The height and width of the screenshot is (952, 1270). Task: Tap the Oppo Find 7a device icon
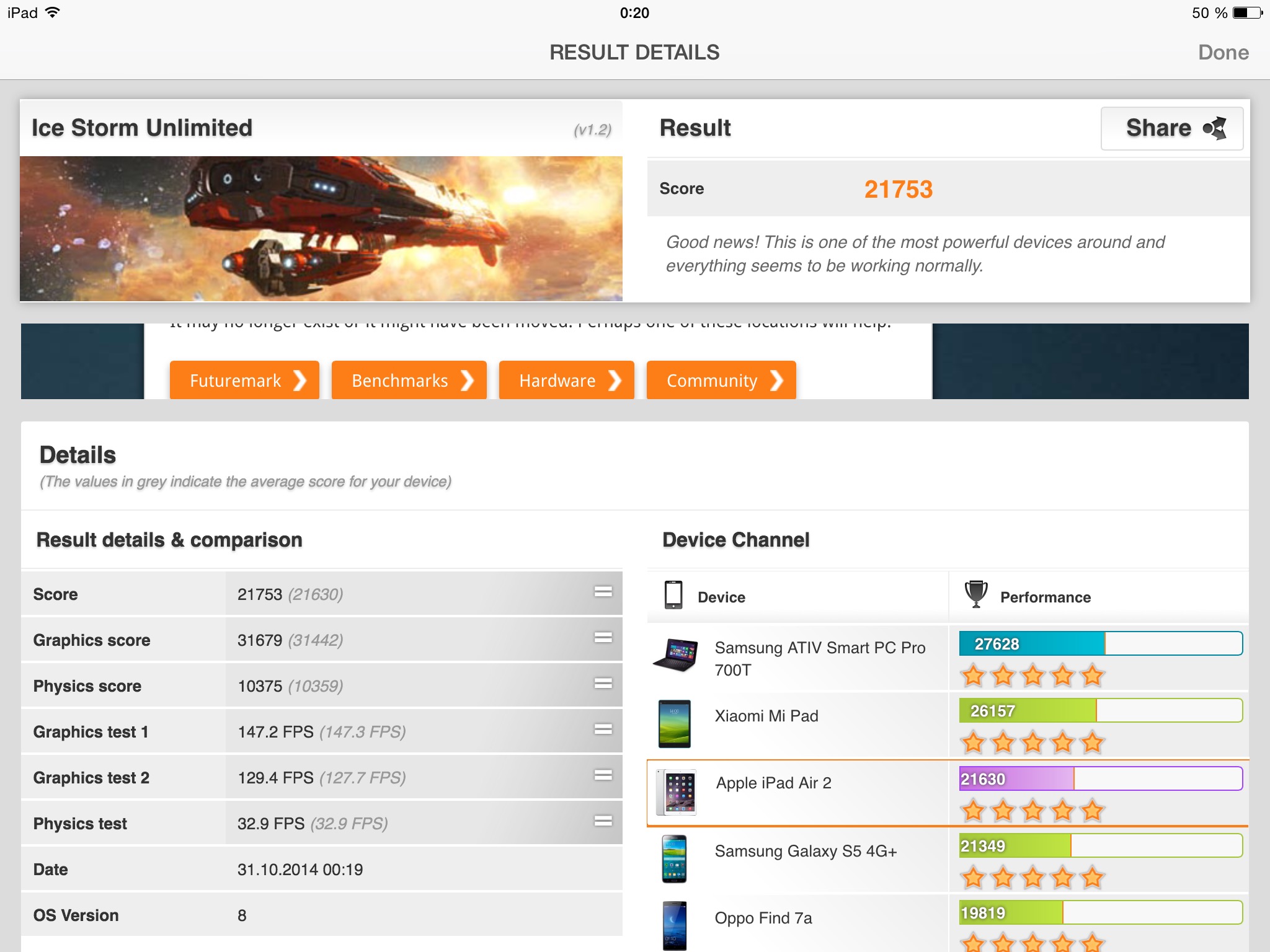pyautogui.click(x=674, y=925)
